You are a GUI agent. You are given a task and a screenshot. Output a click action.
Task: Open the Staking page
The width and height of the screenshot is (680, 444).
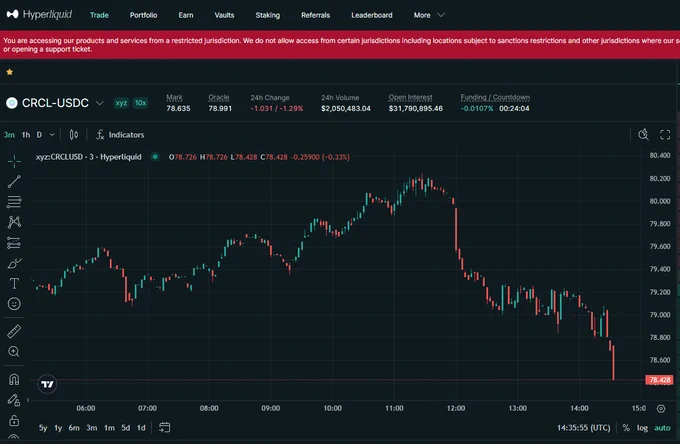coord(268,15)
